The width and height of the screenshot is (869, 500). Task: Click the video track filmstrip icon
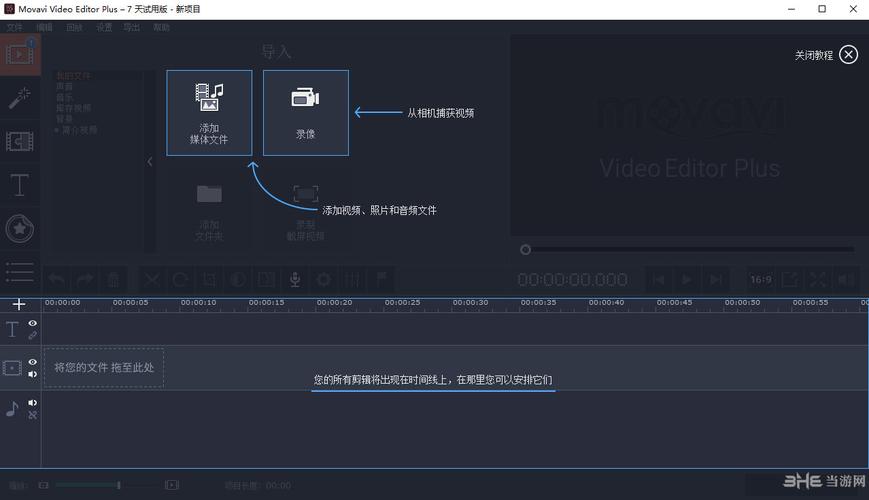[x=12, y=368]
